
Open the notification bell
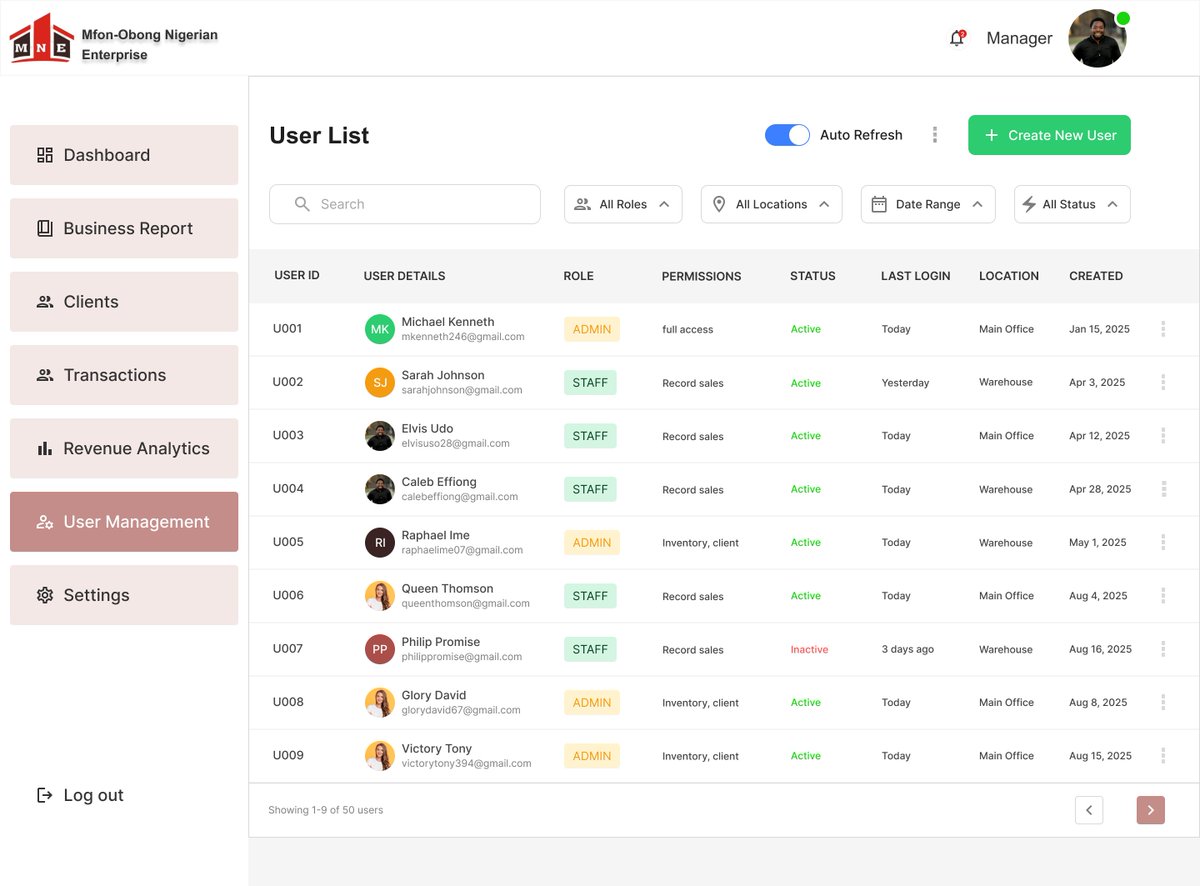coord(957,39)
